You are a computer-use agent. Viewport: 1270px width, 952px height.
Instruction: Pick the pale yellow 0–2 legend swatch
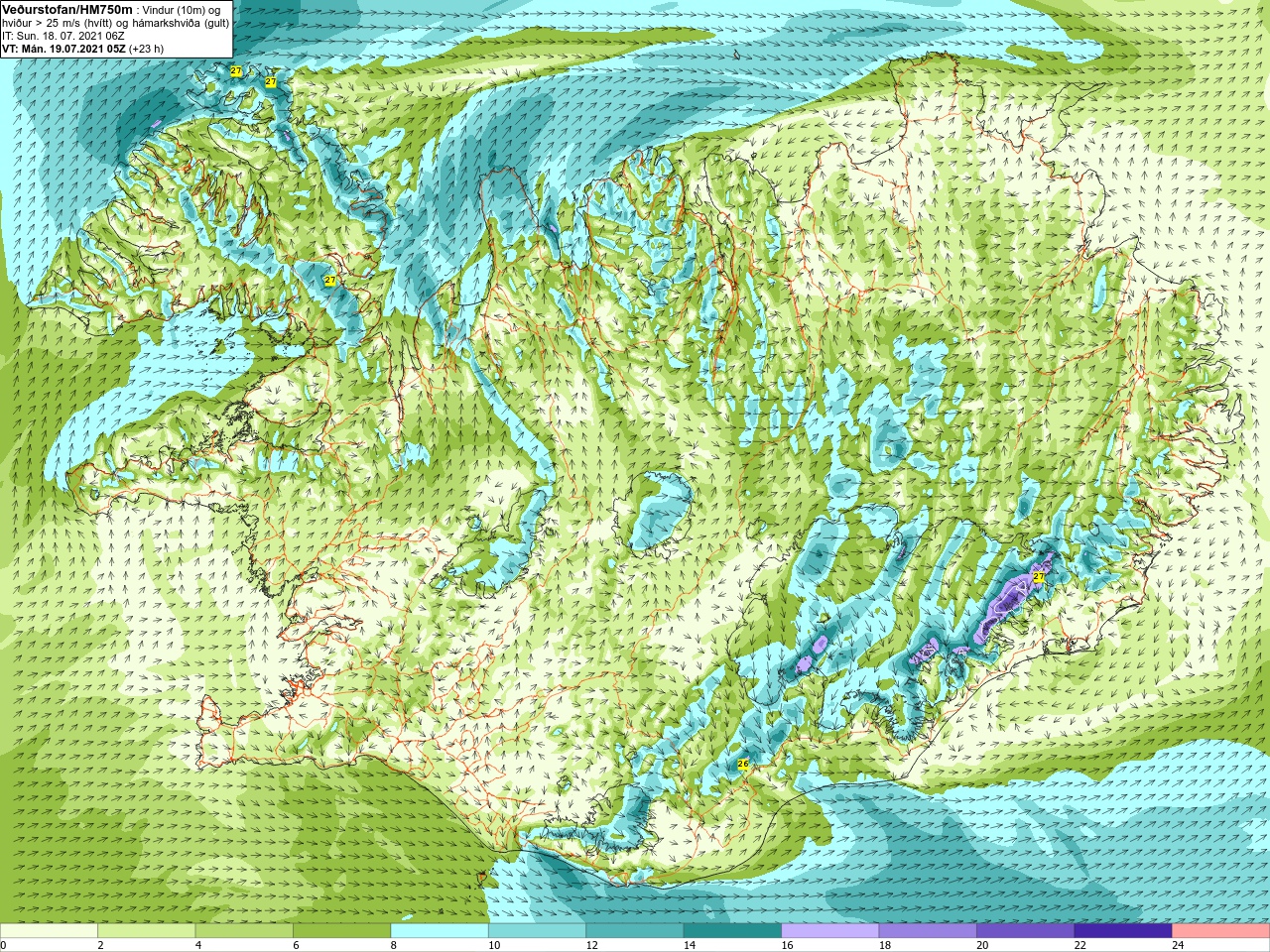pos(49,931)
